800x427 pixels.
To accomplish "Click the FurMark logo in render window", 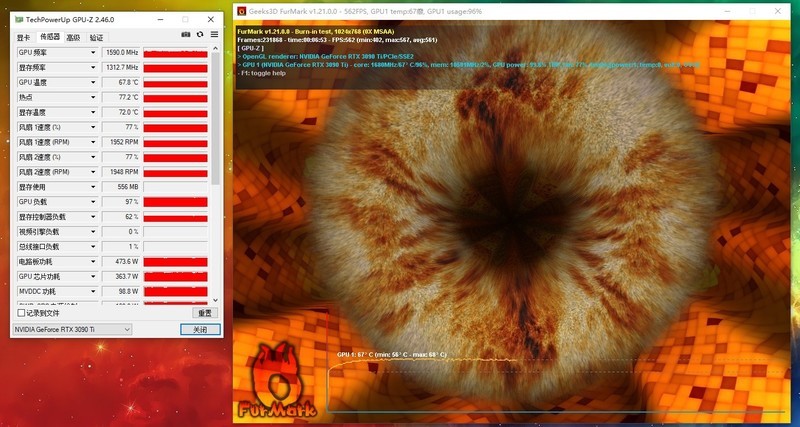I will pos(277,382).
